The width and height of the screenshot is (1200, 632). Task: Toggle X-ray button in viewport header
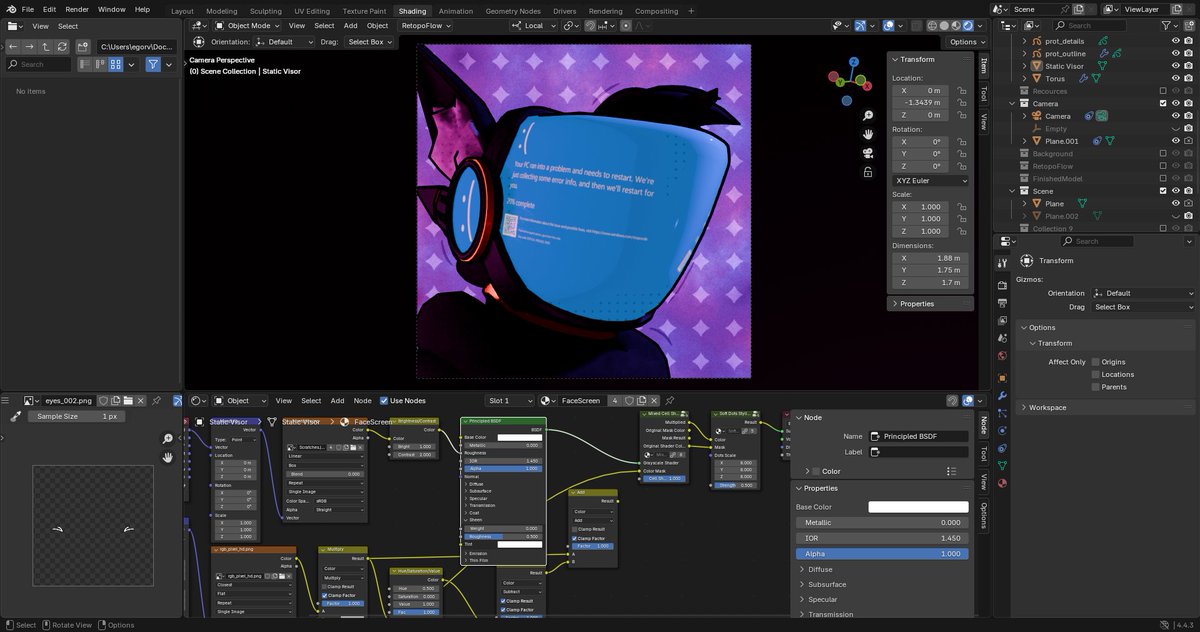pyautogui.click(x=916, y=26)
